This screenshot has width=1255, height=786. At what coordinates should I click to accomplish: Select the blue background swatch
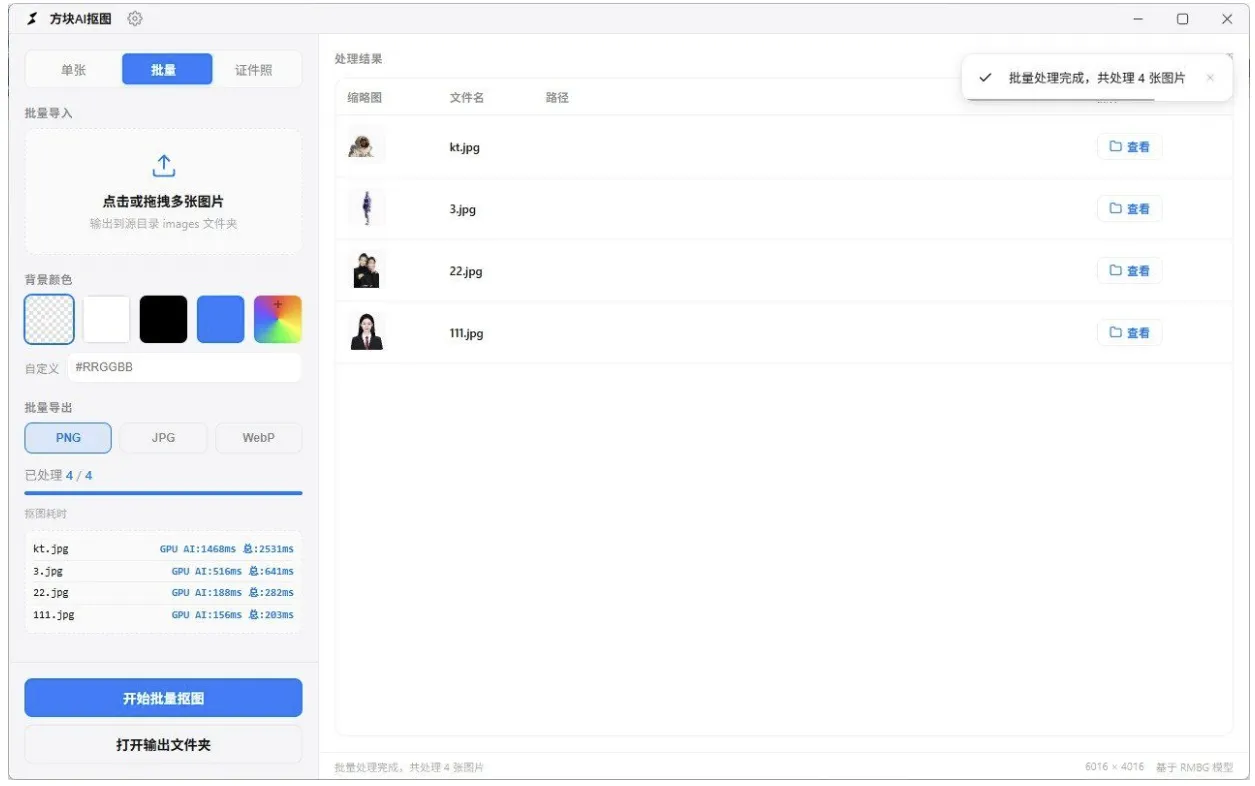click(x=220, y=319)
